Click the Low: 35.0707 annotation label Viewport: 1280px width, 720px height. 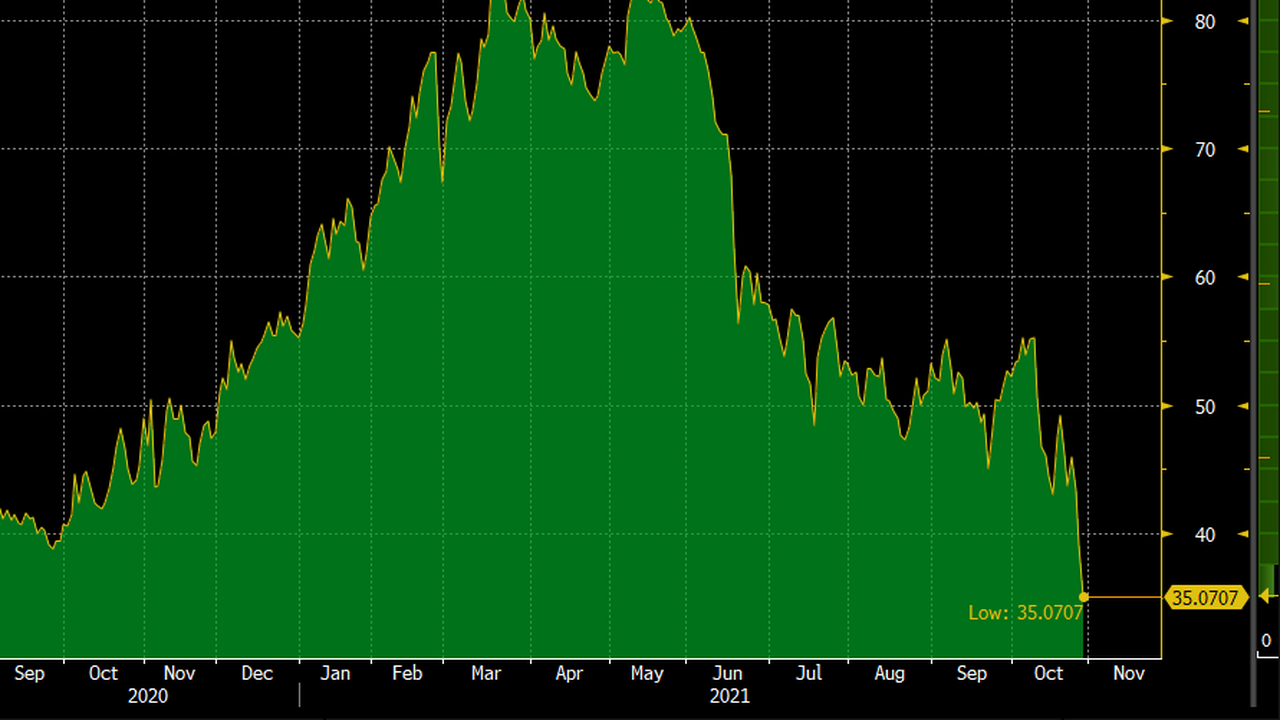pyautogui.click(x=1025, y=612)
